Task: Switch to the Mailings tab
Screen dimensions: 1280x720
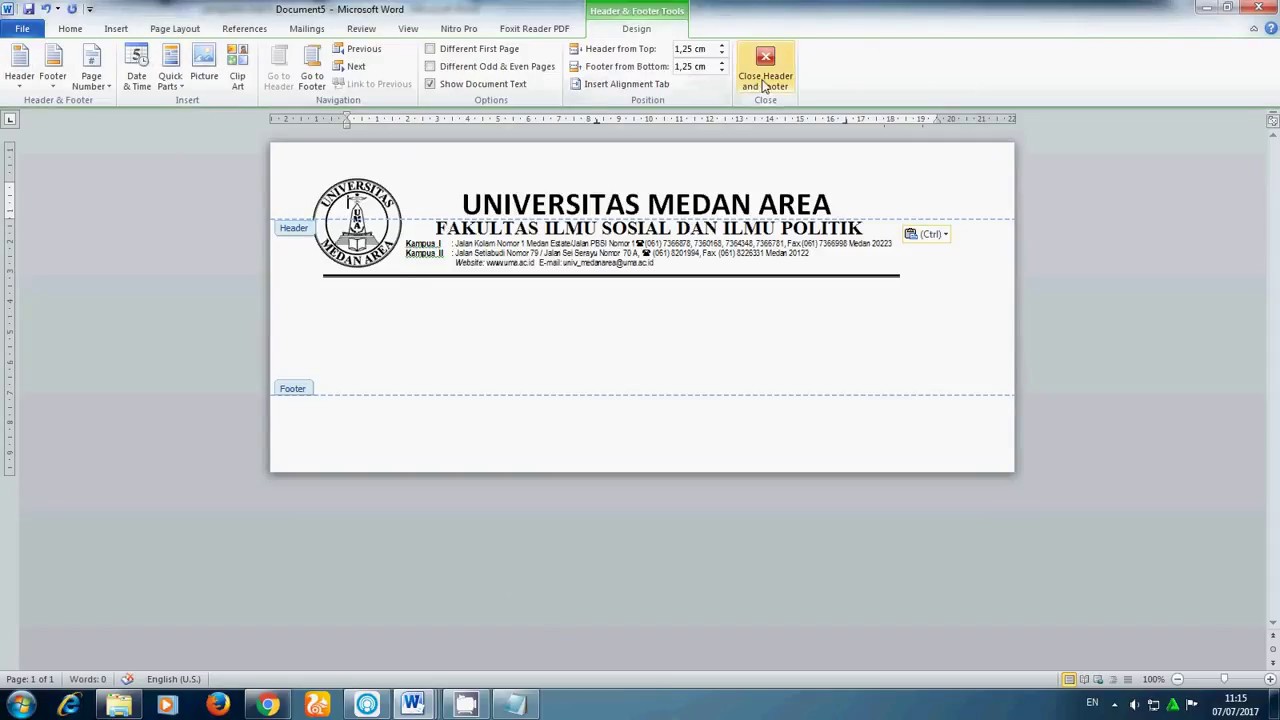Action: tap(307, 29)
